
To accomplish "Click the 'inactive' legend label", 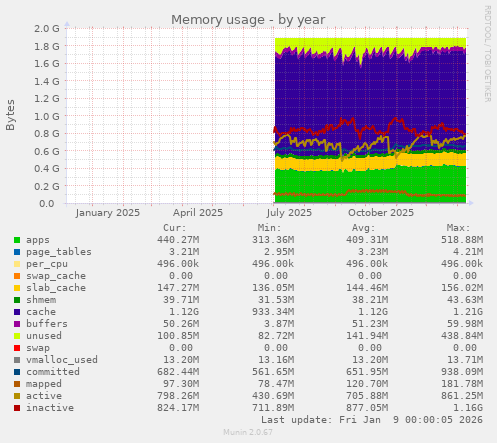I will click(50, 408).
